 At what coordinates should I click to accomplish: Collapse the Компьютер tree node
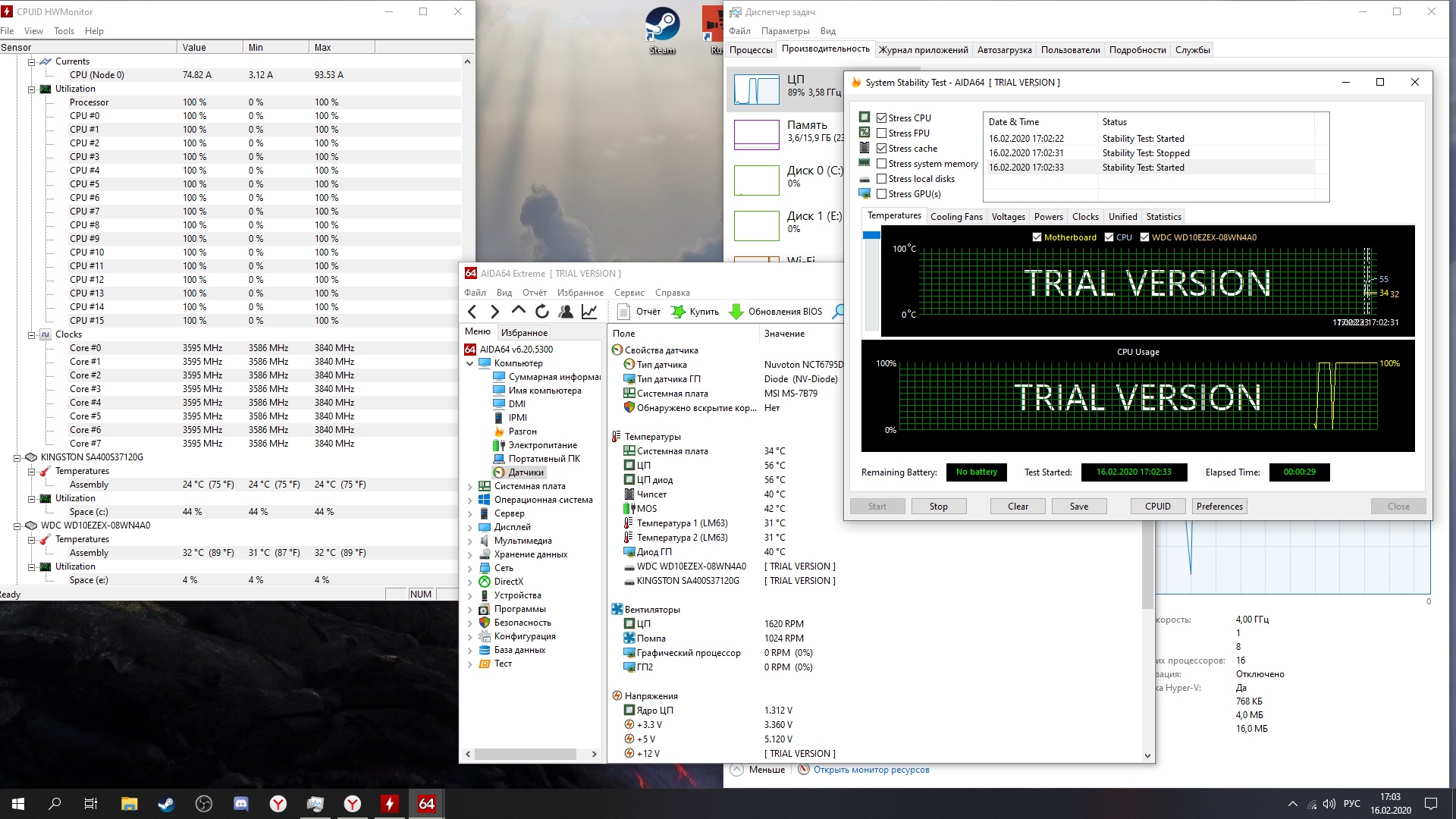(469, 363)
